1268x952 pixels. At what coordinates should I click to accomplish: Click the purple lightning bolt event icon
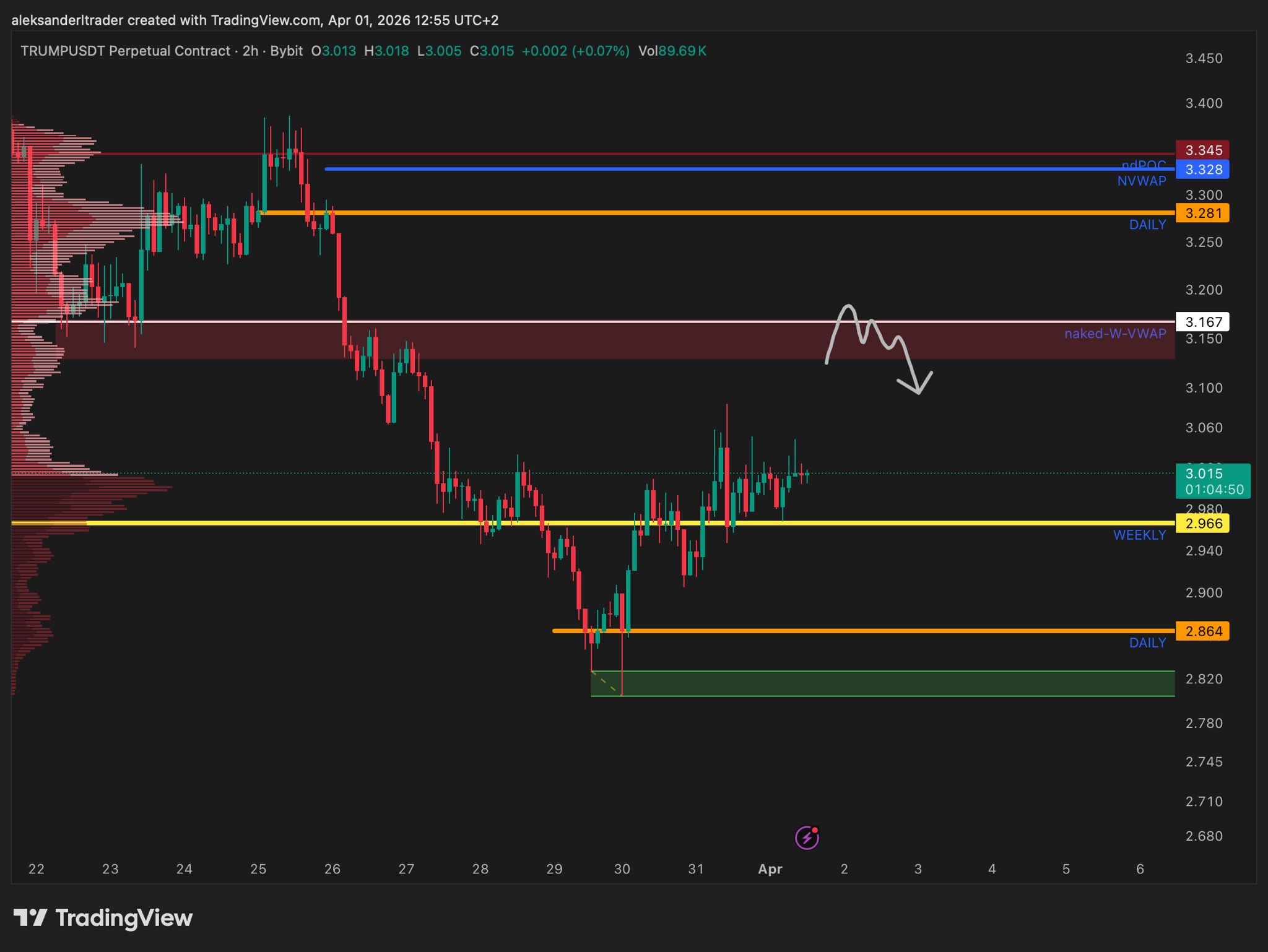(807, 838)
